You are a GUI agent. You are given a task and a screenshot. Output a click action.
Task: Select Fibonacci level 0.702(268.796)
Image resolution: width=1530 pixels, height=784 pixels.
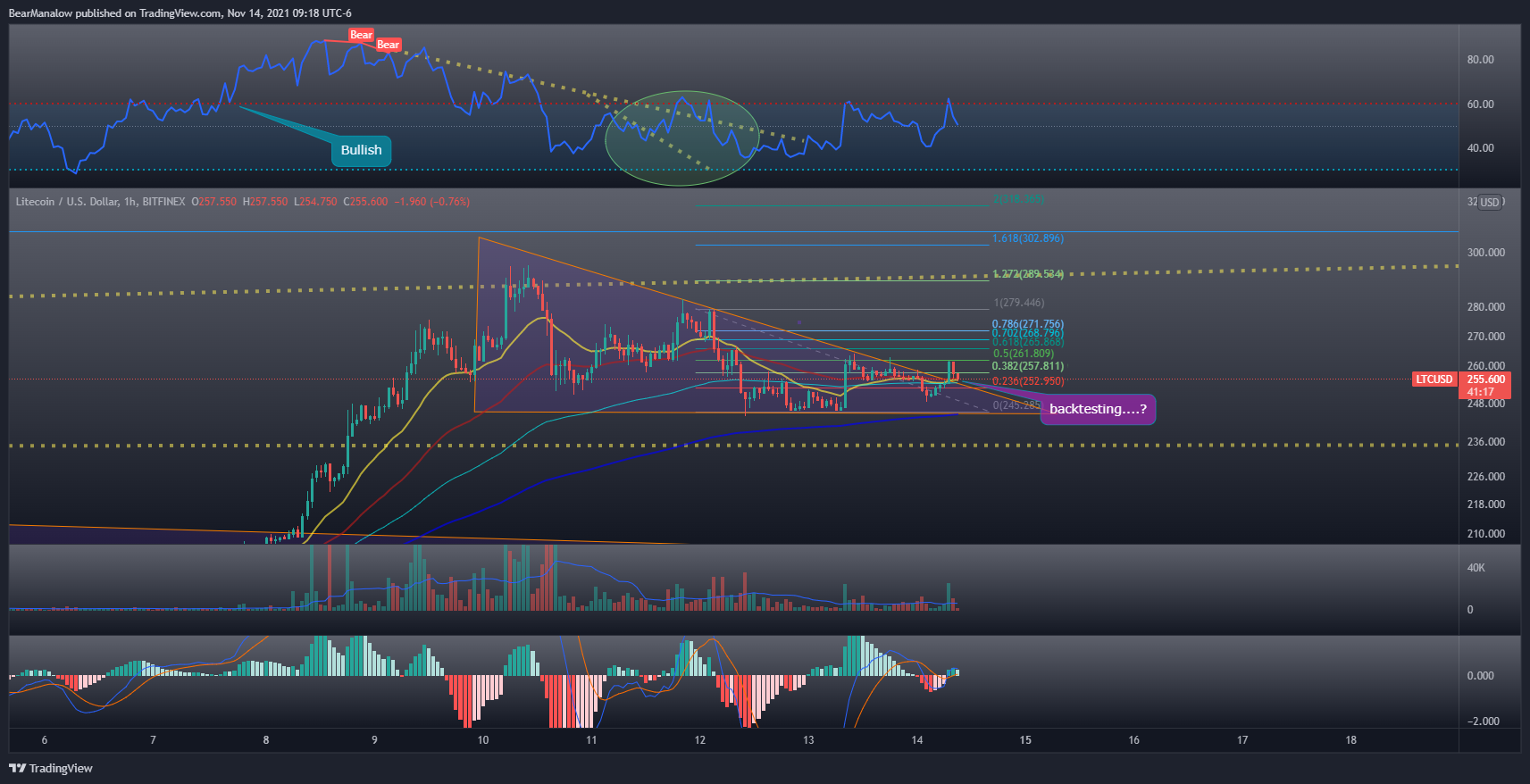point(1027,333)
